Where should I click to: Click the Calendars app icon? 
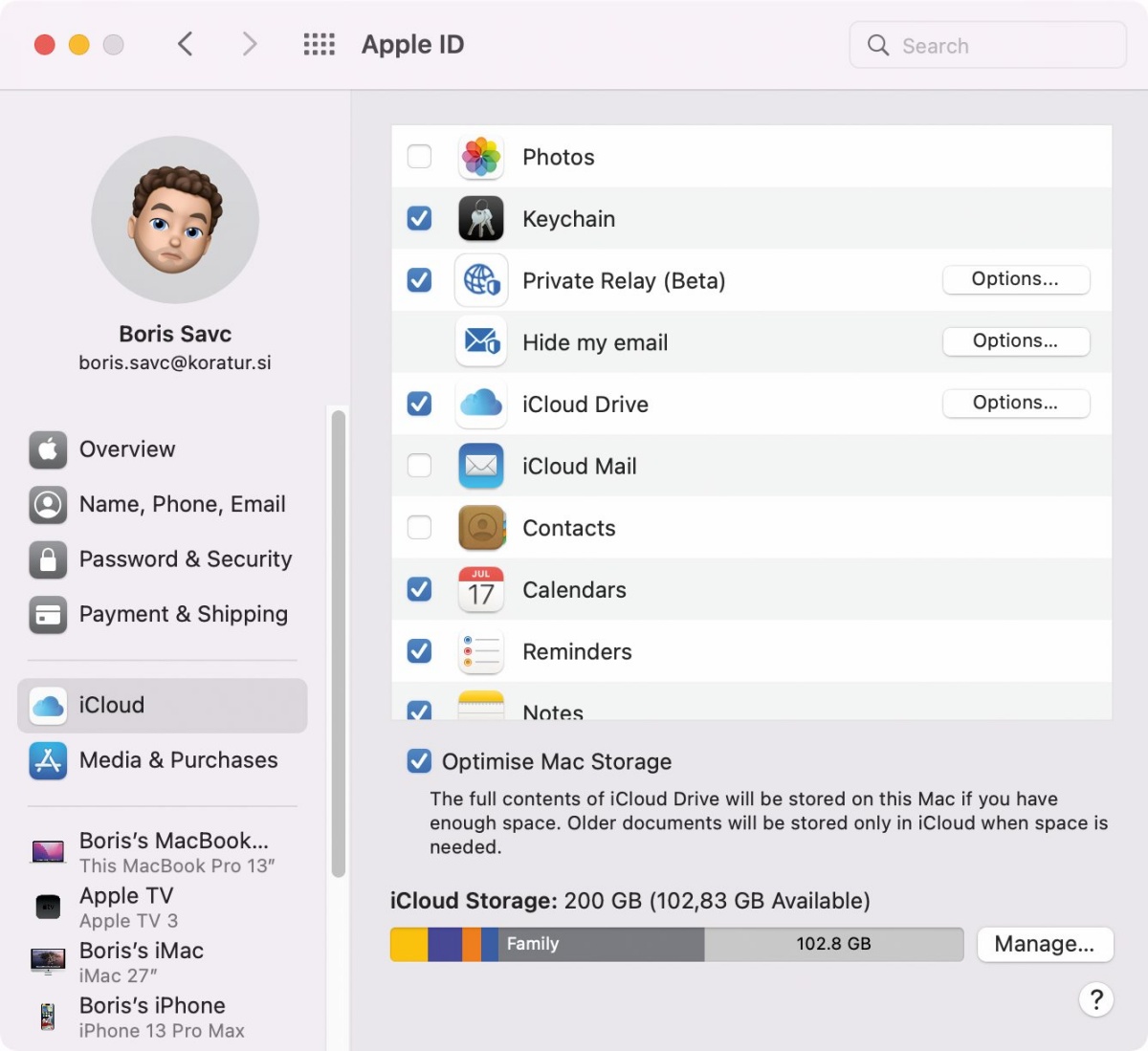[481, 589]
